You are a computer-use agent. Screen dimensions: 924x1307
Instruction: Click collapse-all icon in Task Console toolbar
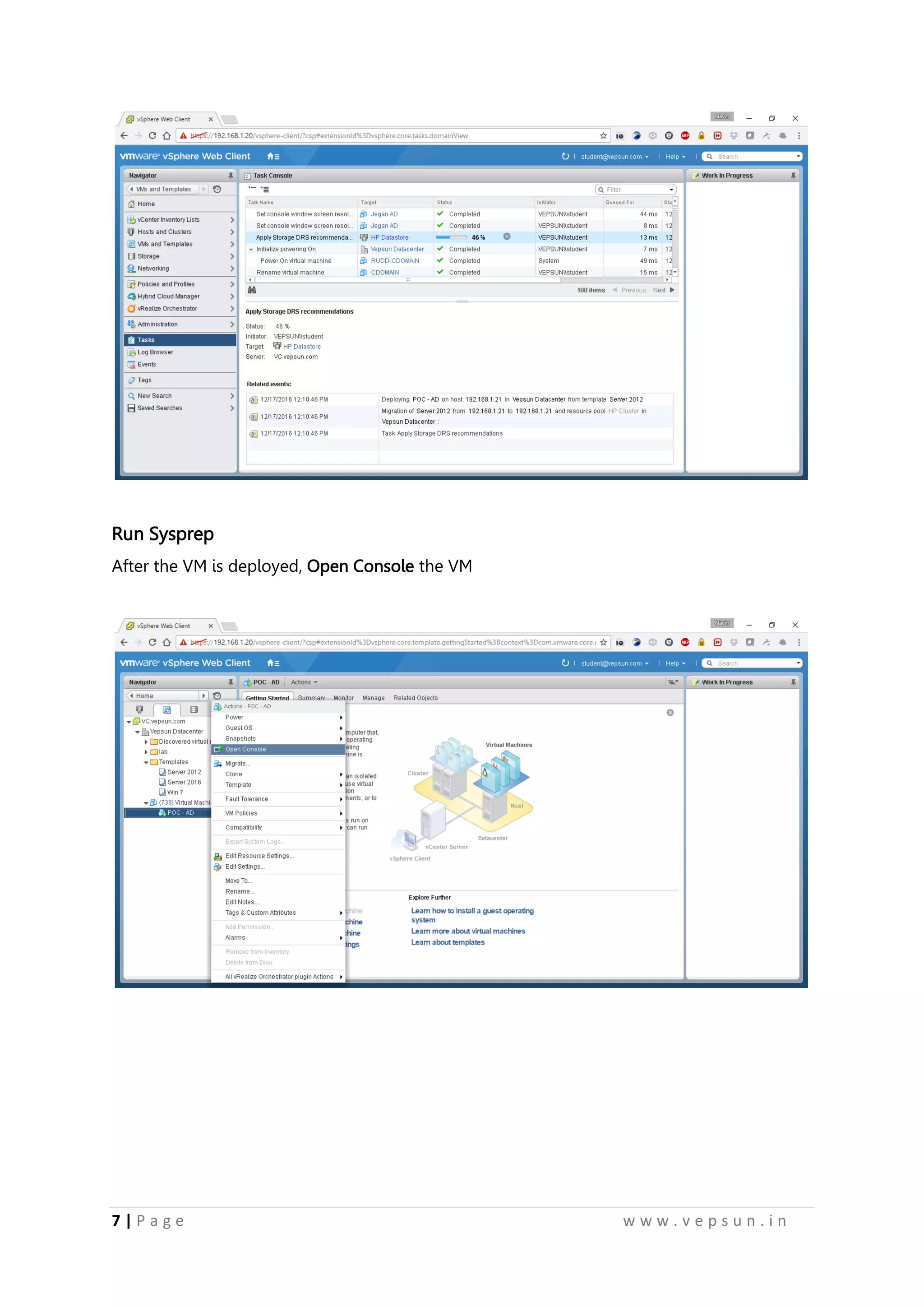coord(252,188)
